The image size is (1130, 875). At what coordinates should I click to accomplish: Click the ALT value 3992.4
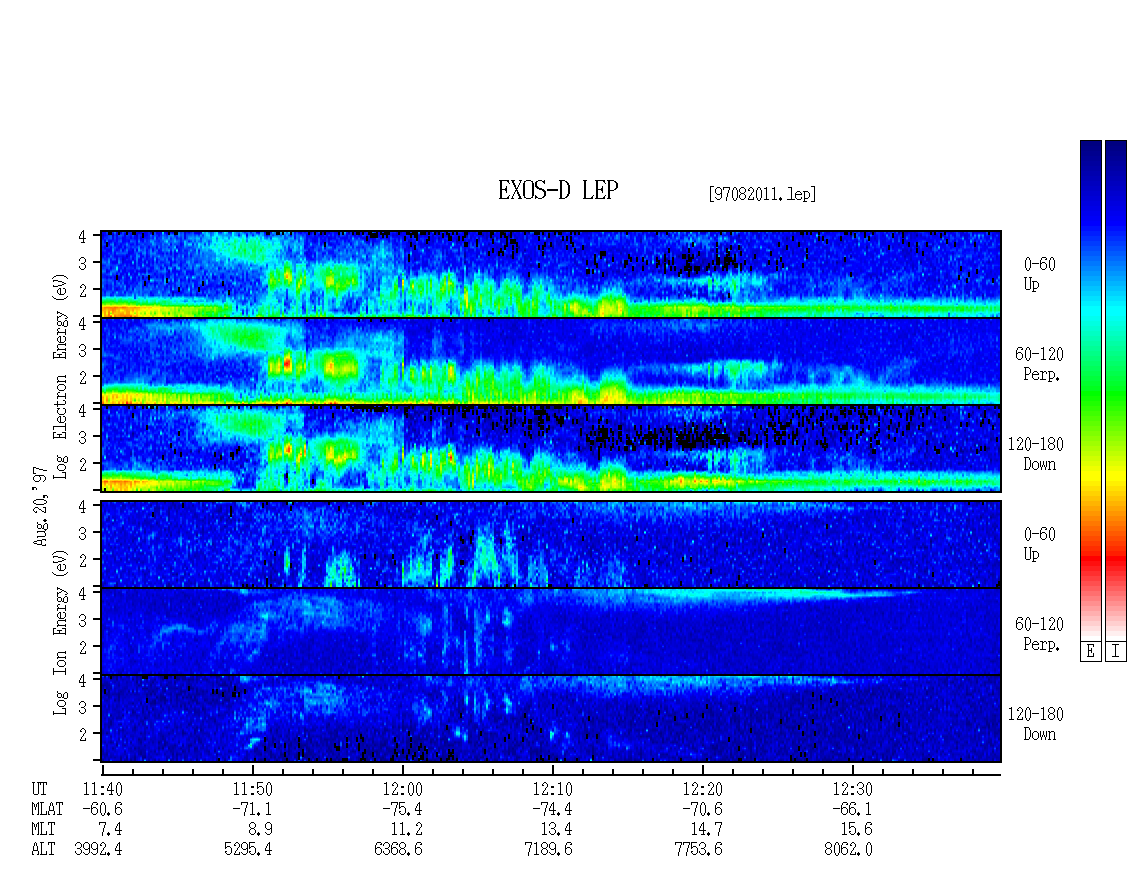(x=99, y=849)
